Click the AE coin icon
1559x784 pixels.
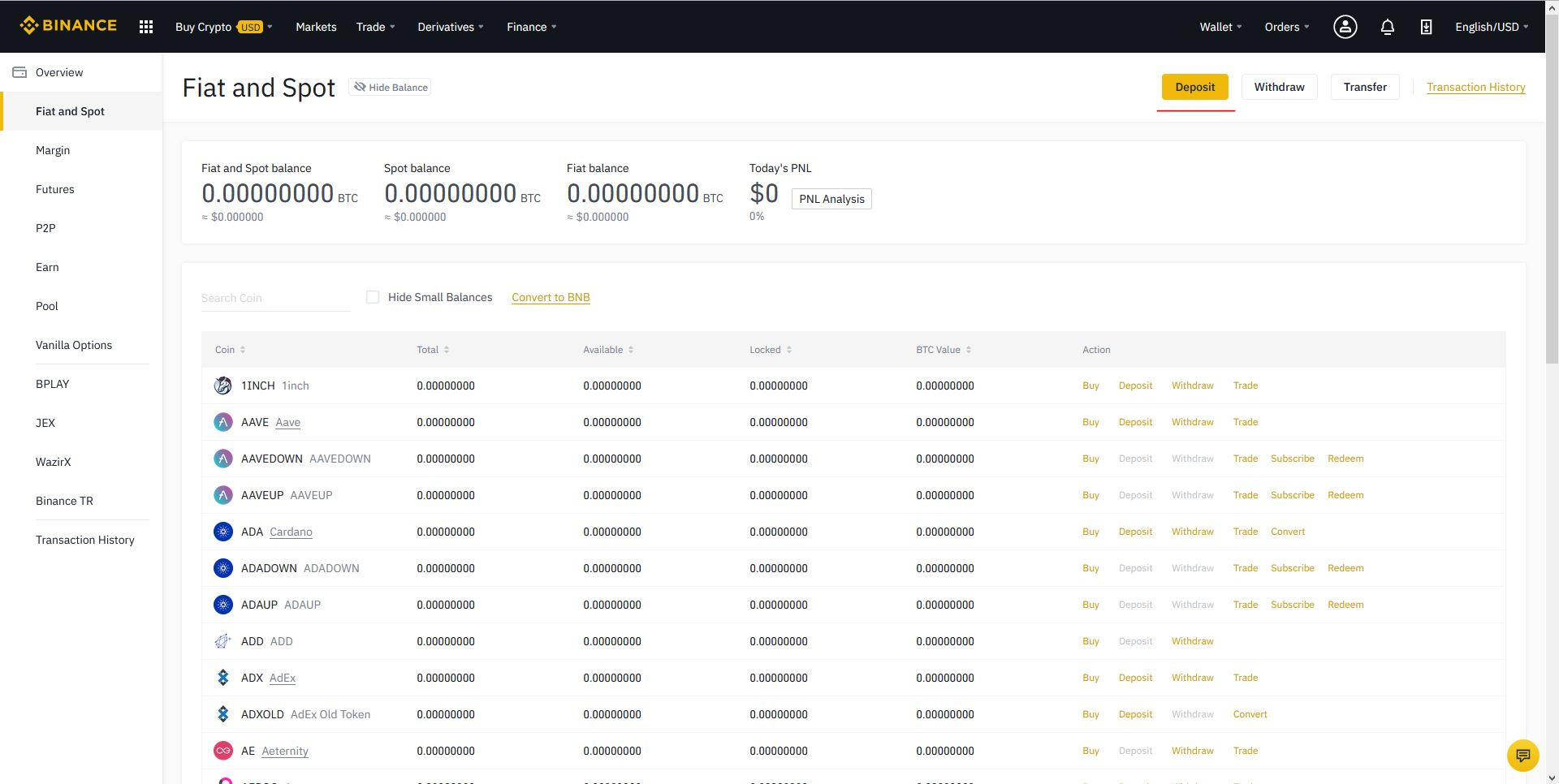222,751
